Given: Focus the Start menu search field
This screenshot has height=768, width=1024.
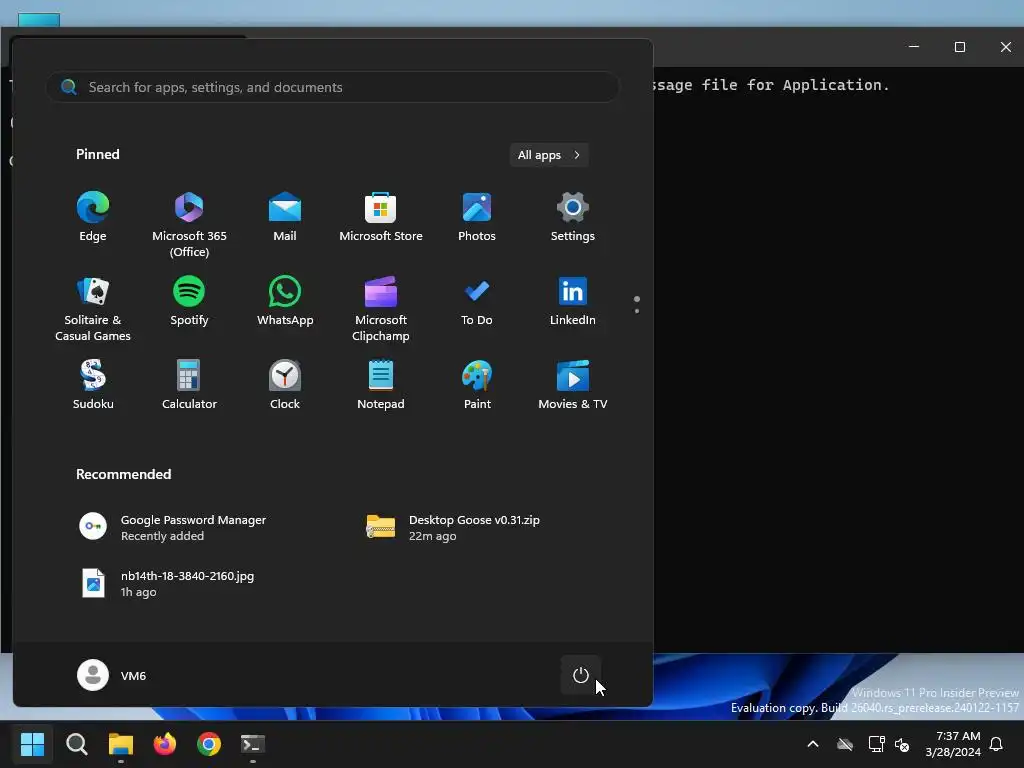Looking at the screenshot, I should point(332,87).
